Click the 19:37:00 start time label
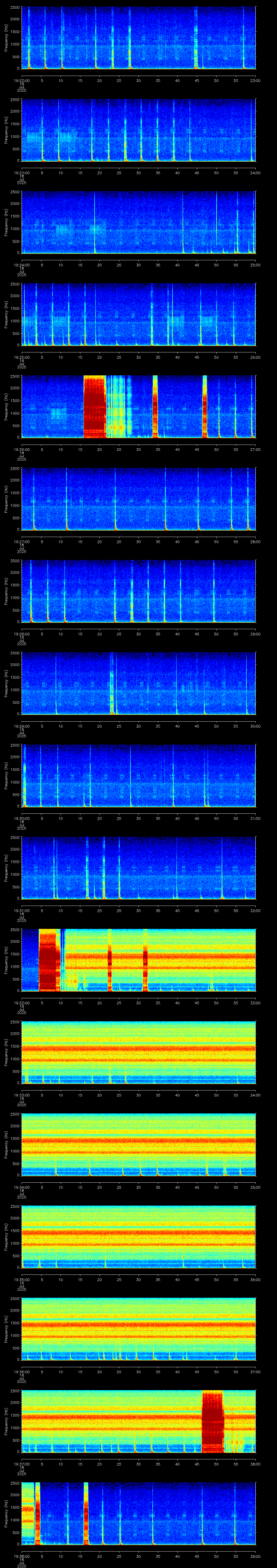The width and height of the screenshot is (277, 1568). (x=21, y=1464)
